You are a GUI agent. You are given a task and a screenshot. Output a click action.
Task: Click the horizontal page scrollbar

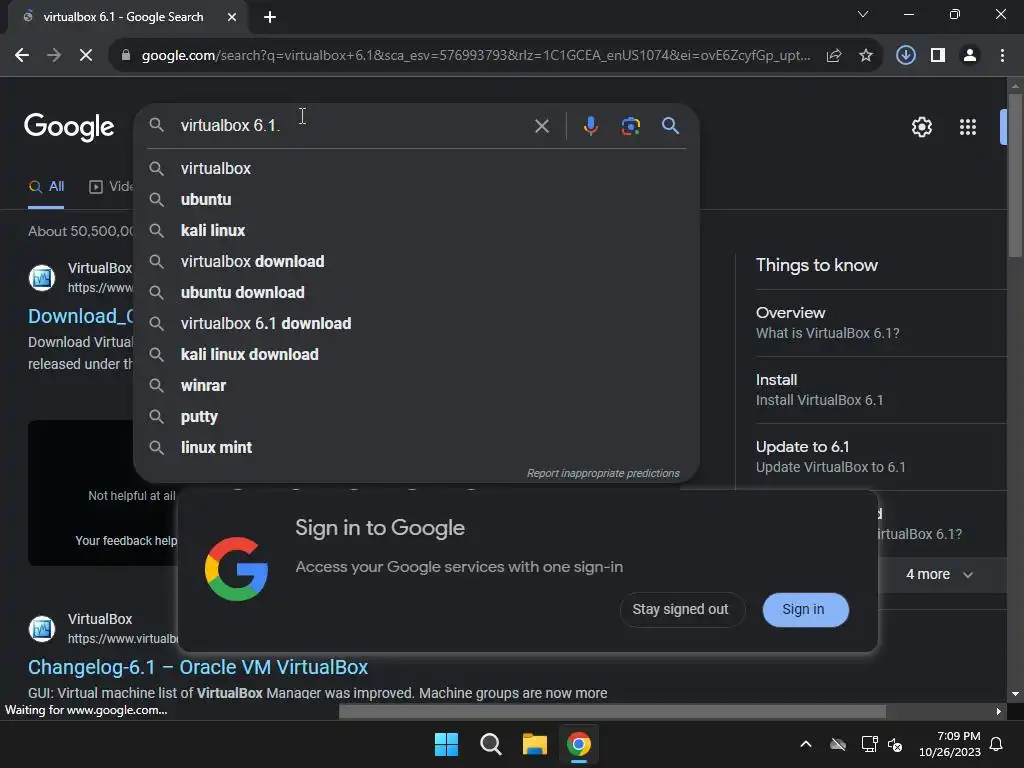point(612,712)
